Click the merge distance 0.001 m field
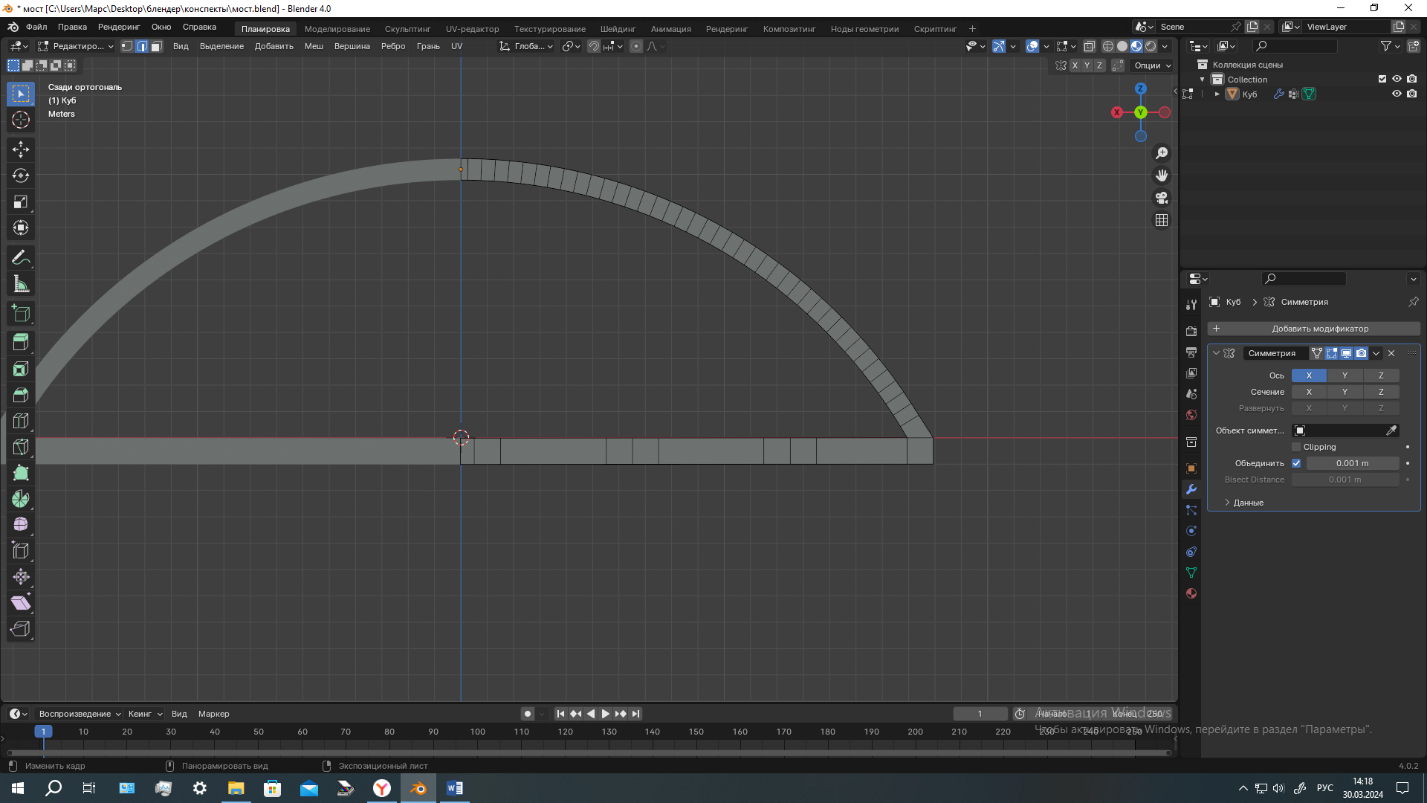The width and height of the screenshot is (1427, 803). click(x=1352, y=463)
